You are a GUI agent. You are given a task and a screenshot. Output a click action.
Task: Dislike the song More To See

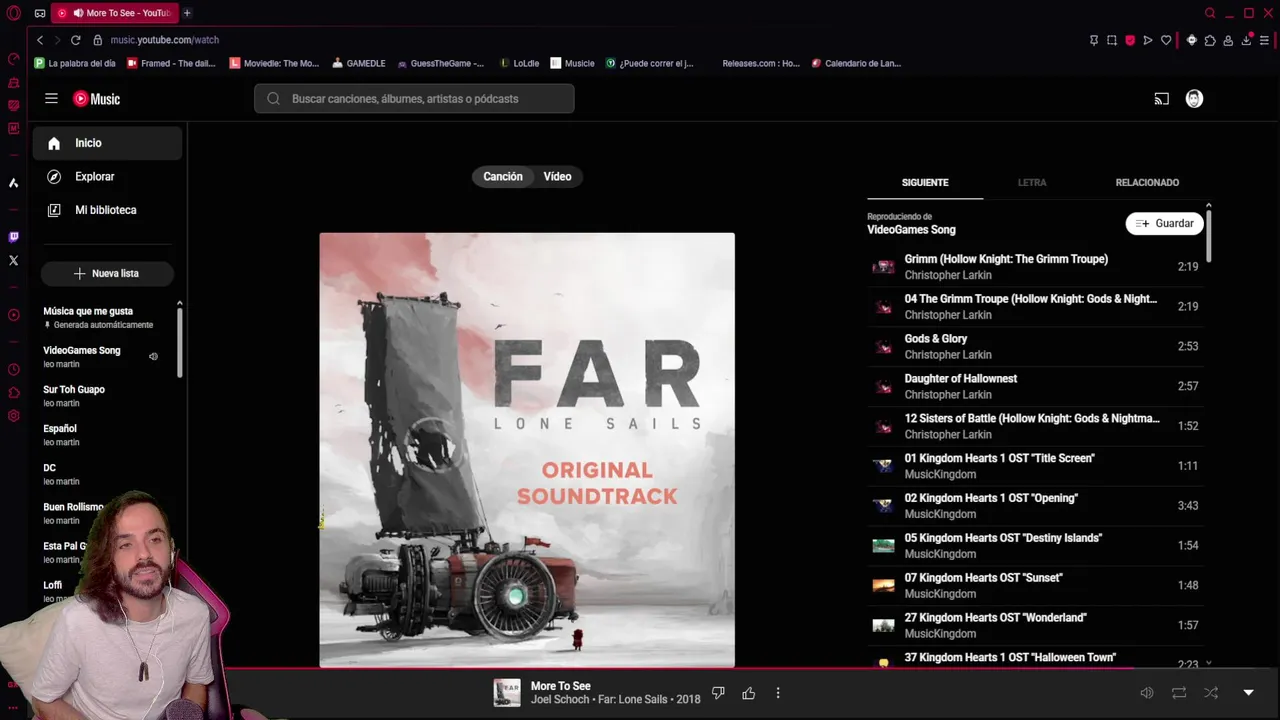coord(718,693)
